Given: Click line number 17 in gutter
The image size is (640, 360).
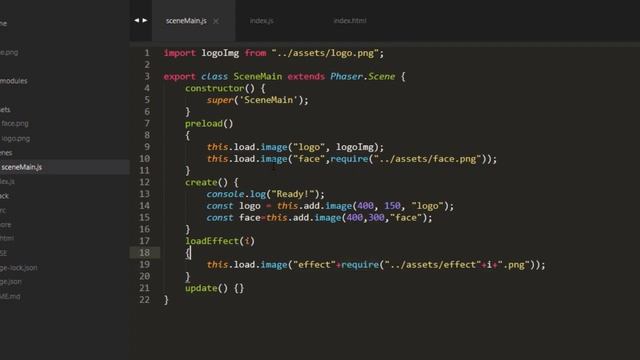Looking at the screenshot, I should 144,241.
